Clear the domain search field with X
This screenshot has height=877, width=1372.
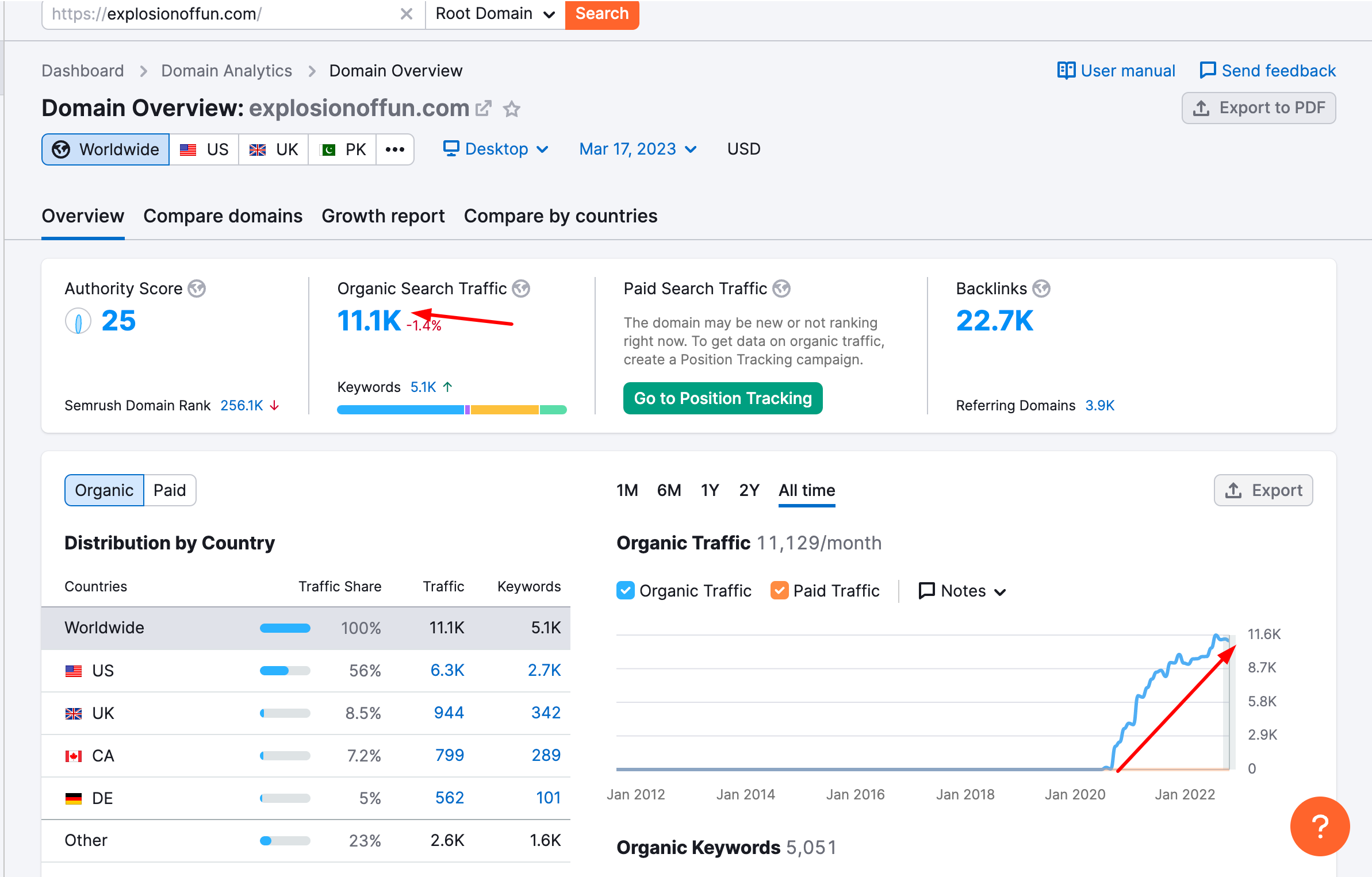pyautogui.click(x=406, y=14)
